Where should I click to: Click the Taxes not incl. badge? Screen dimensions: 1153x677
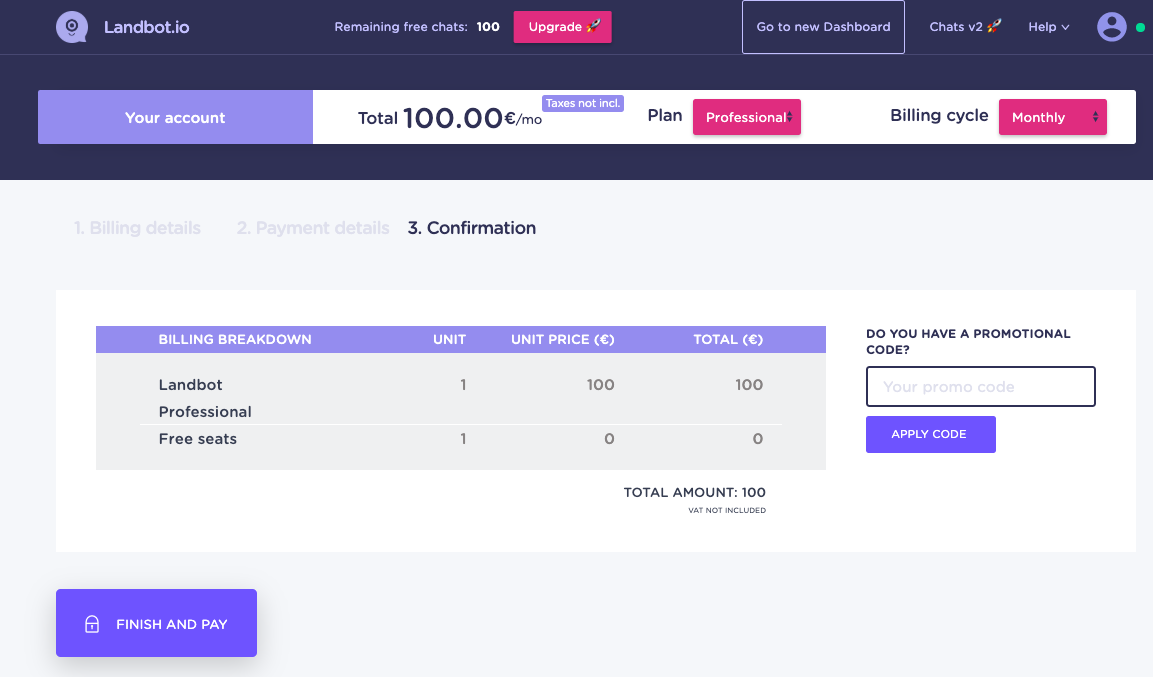coord(582,104)
